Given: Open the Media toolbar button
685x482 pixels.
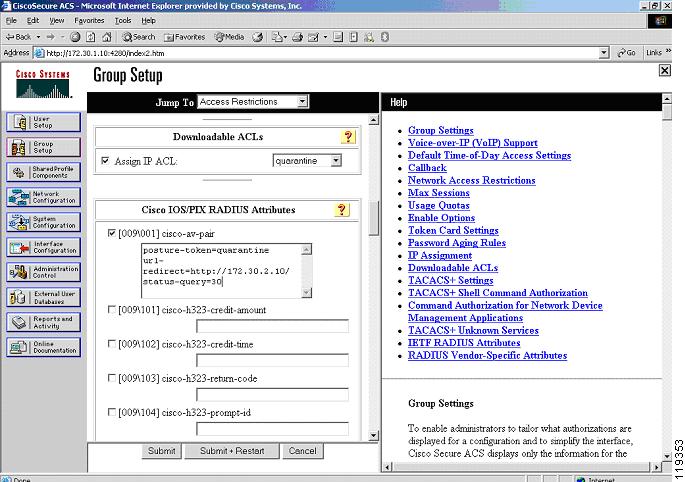Looking at the screenshot, I should pyautogui.click(x=229, y=37).
